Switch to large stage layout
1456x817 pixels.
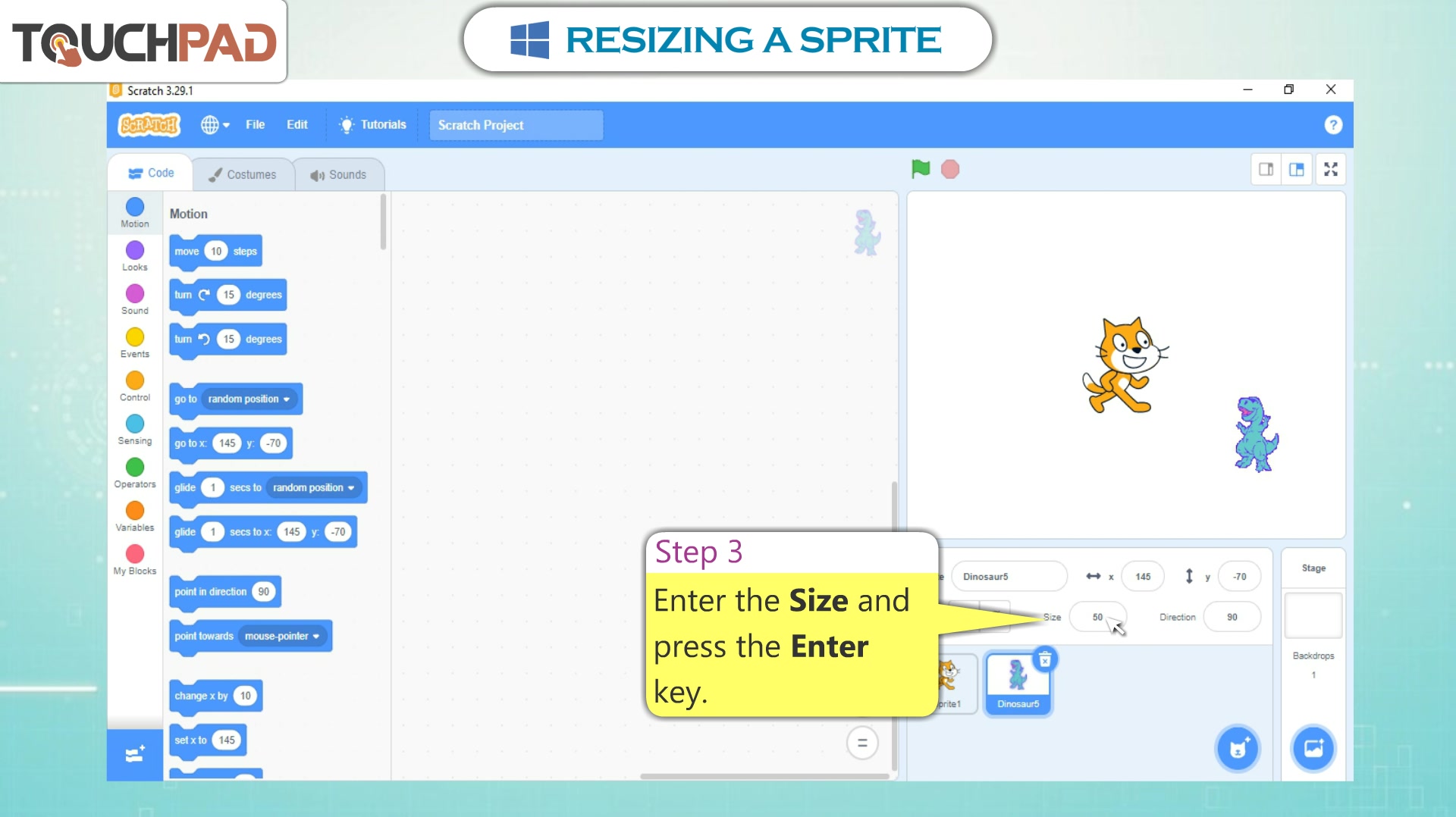click(1297, 169)
